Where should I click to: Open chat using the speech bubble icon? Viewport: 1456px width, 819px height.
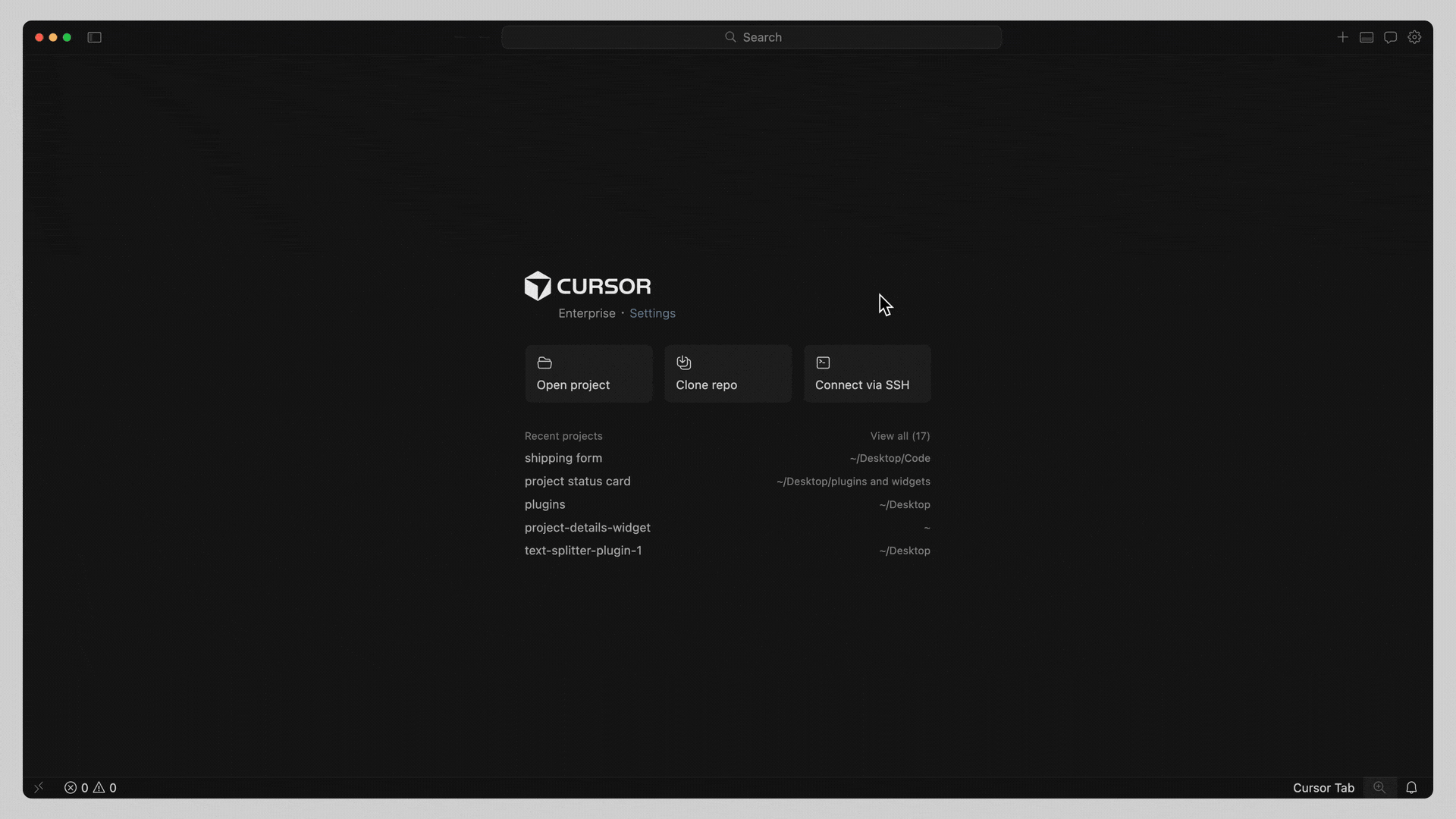(x=1390, y=36)
